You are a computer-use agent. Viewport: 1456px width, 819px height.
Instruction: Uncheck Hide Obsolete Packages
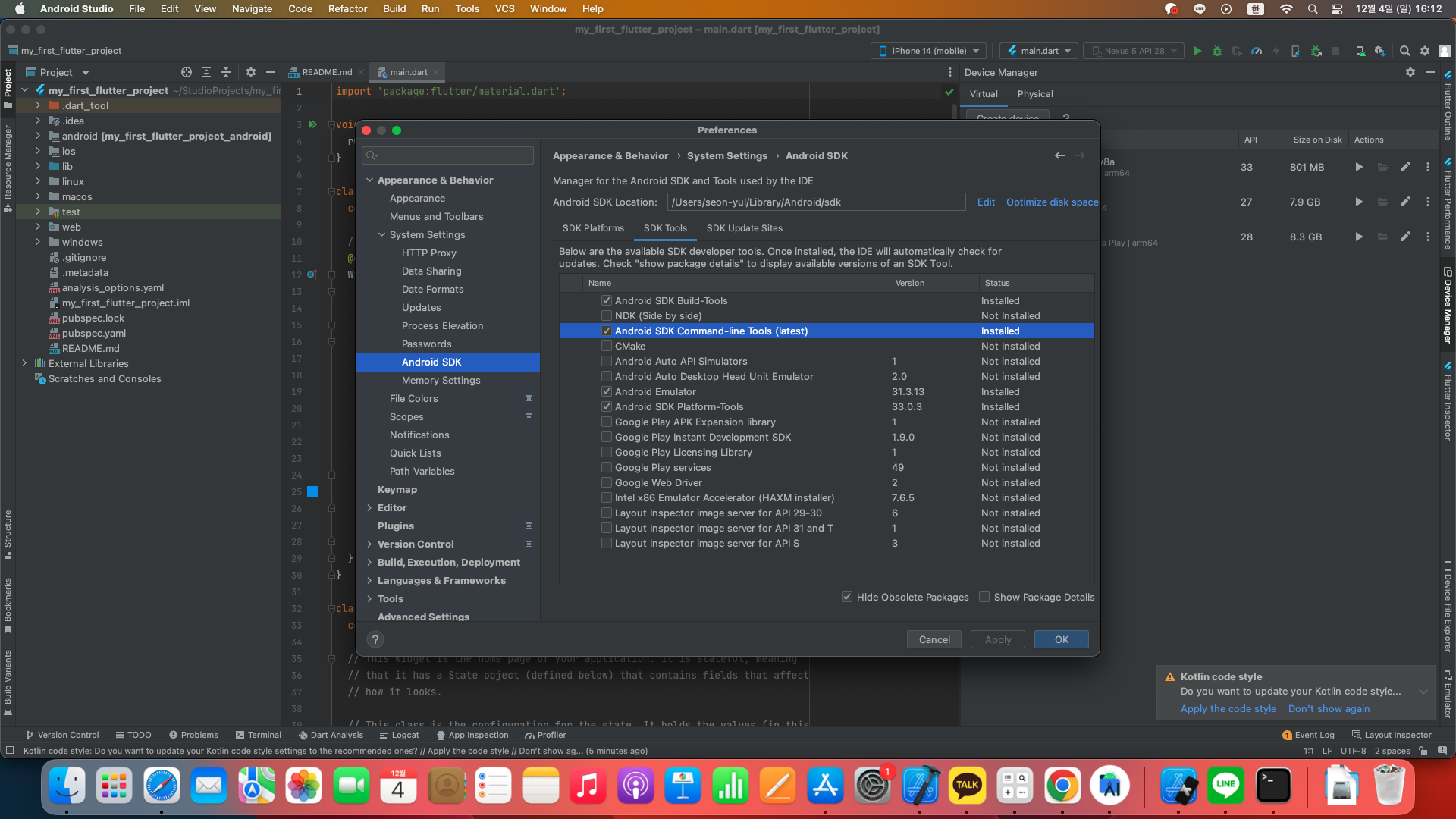pos(847,597)
